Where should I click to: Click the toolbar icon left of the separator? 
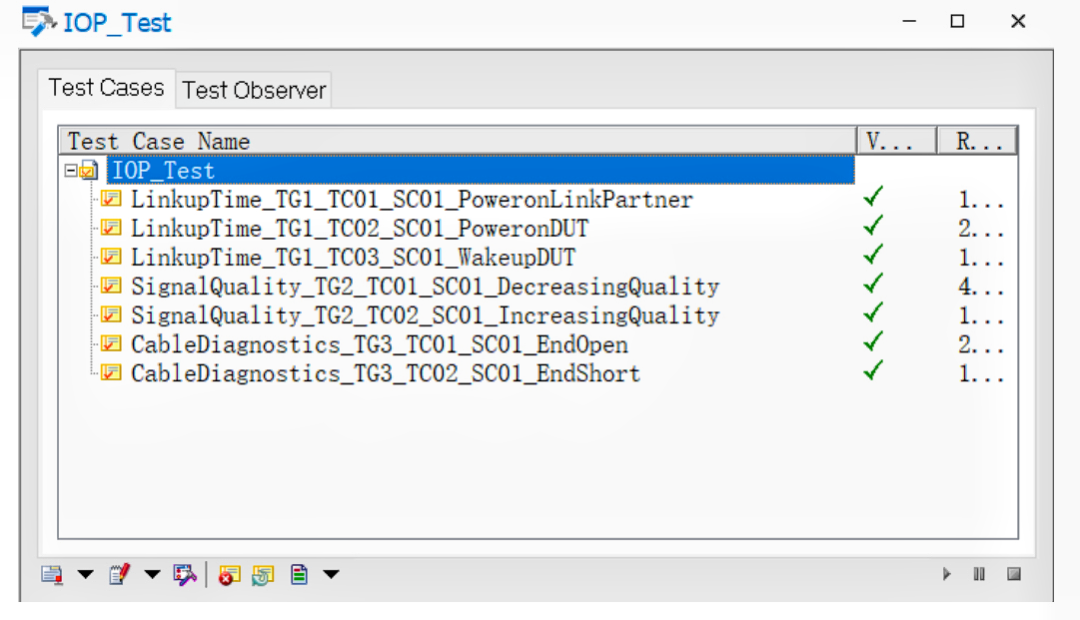point(185,575)
